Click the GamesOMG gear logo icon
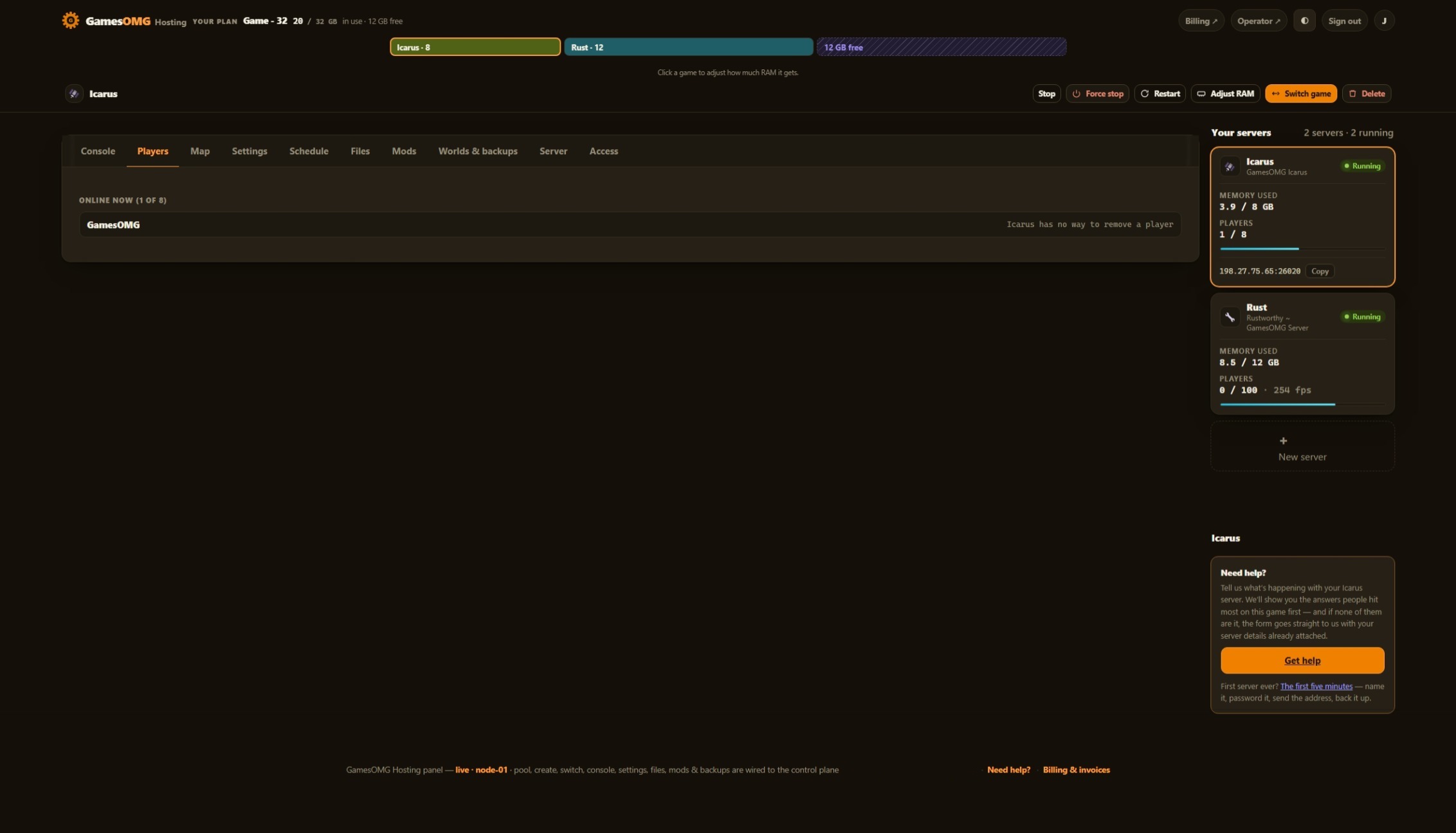Viewport: 1456px width, 833px height. coord(71,21)
